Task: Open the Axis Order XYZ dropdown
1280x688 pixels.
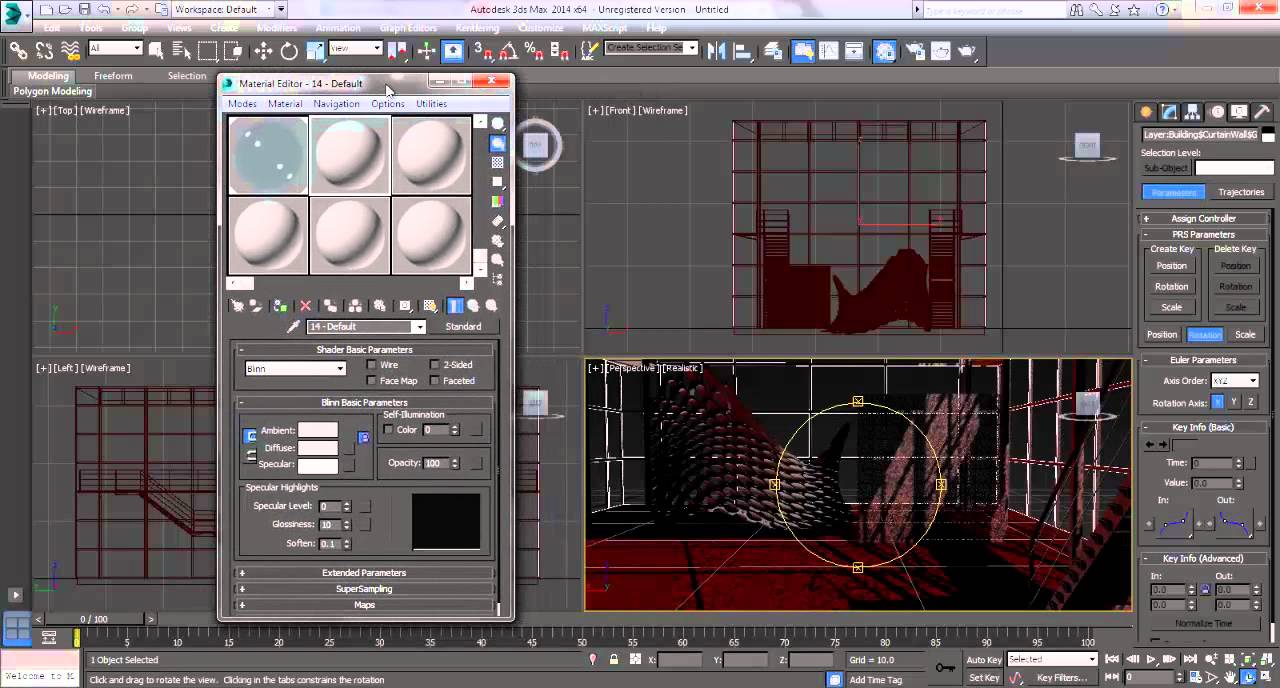Action: click(1235, 381)
